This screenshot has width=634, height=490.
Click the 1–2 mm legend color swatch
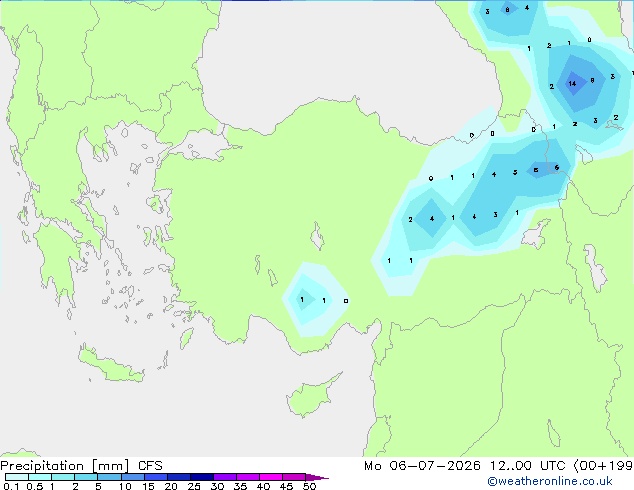point(63,477)
